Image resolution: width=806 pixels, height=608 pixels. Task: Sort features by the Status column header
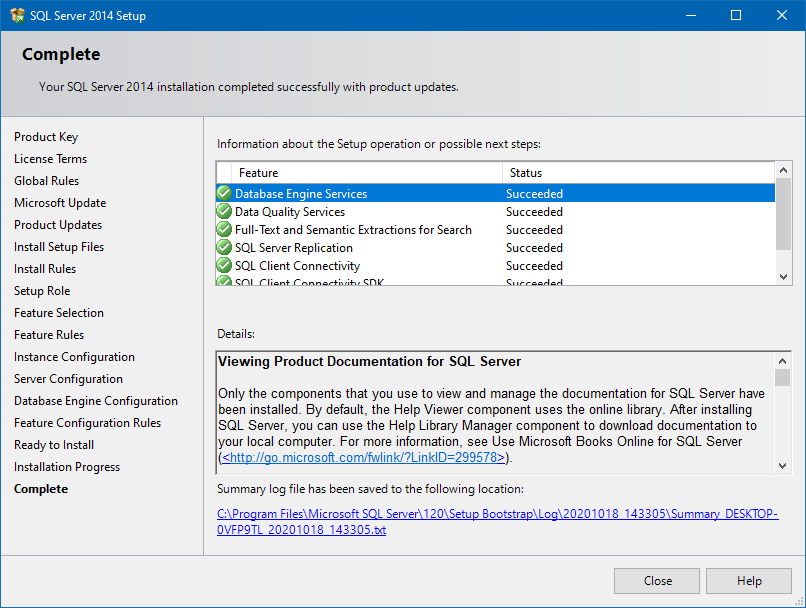pos(560,172)
